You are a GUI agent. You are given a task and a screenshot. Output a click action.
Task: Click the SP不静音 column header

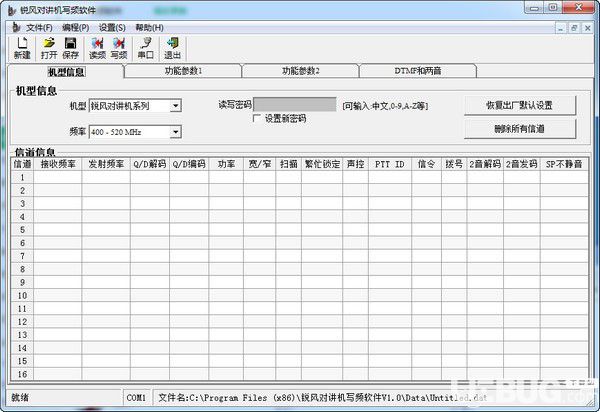pyautogui.click(x=564, y=164)
